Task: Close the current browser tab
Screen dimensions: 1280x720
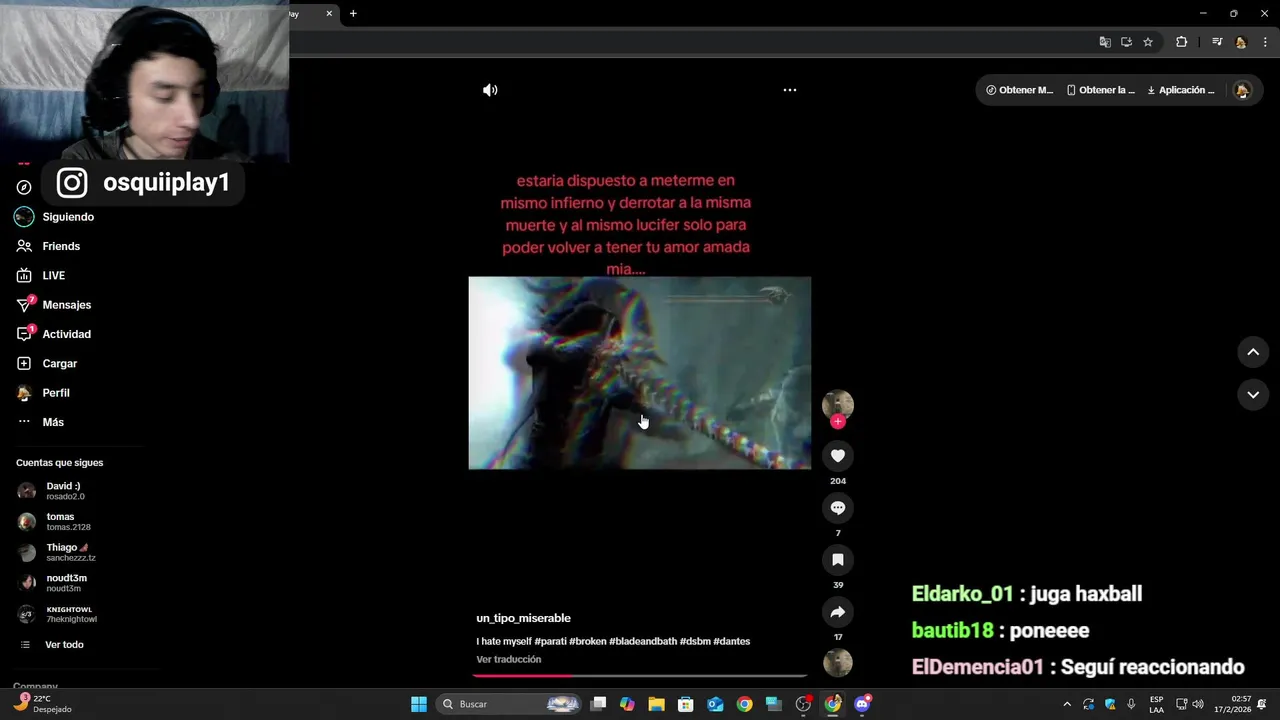Action: click(329, 14)
